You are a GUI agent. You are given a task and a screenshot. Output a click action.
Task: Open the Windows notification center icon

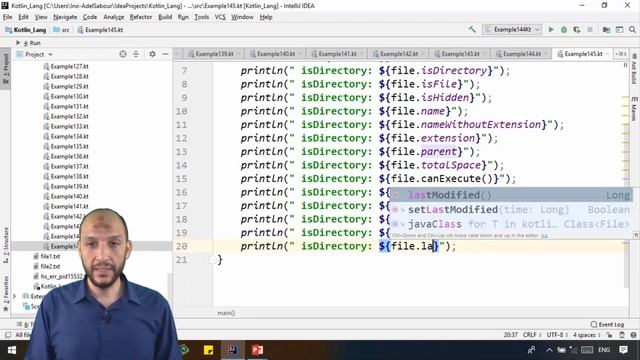click(623, 350)
